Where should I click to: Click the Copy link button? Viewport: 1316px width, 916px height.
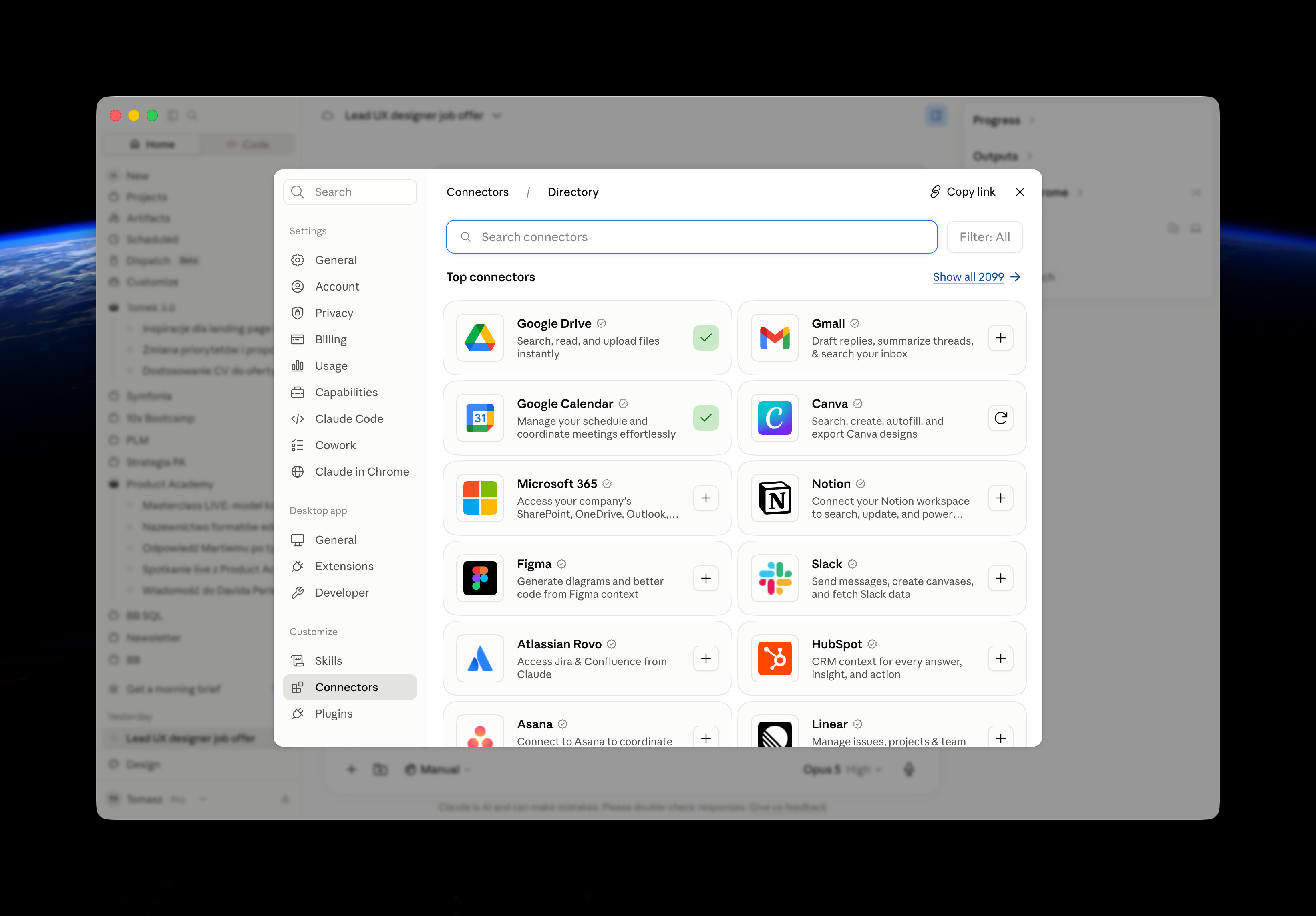tap(962, 192)
